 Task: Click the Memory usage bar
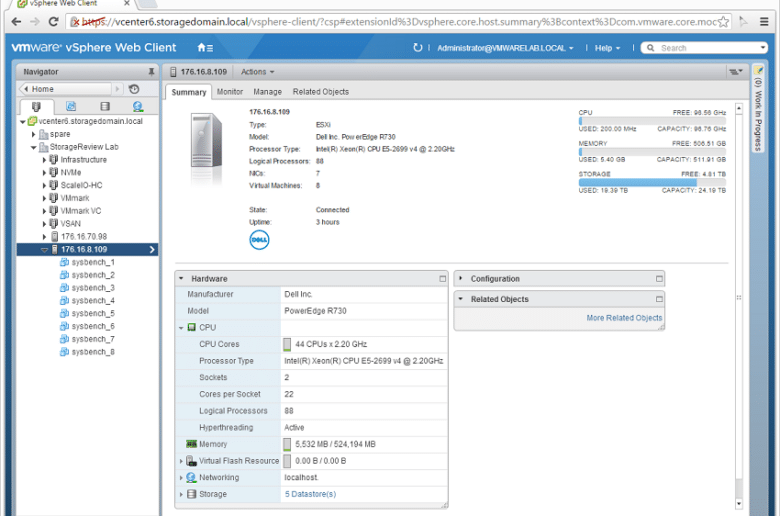652,152
